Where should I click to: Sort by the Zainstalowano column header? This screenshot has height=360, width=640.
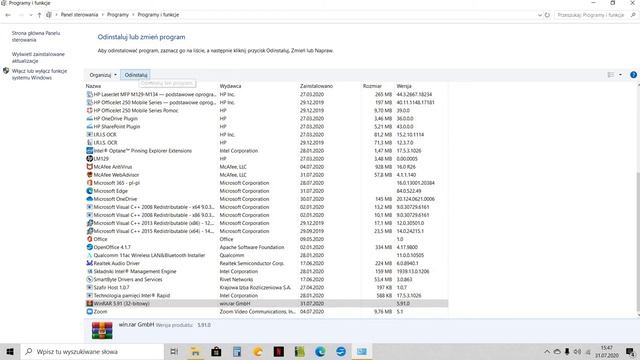[316, 86]
